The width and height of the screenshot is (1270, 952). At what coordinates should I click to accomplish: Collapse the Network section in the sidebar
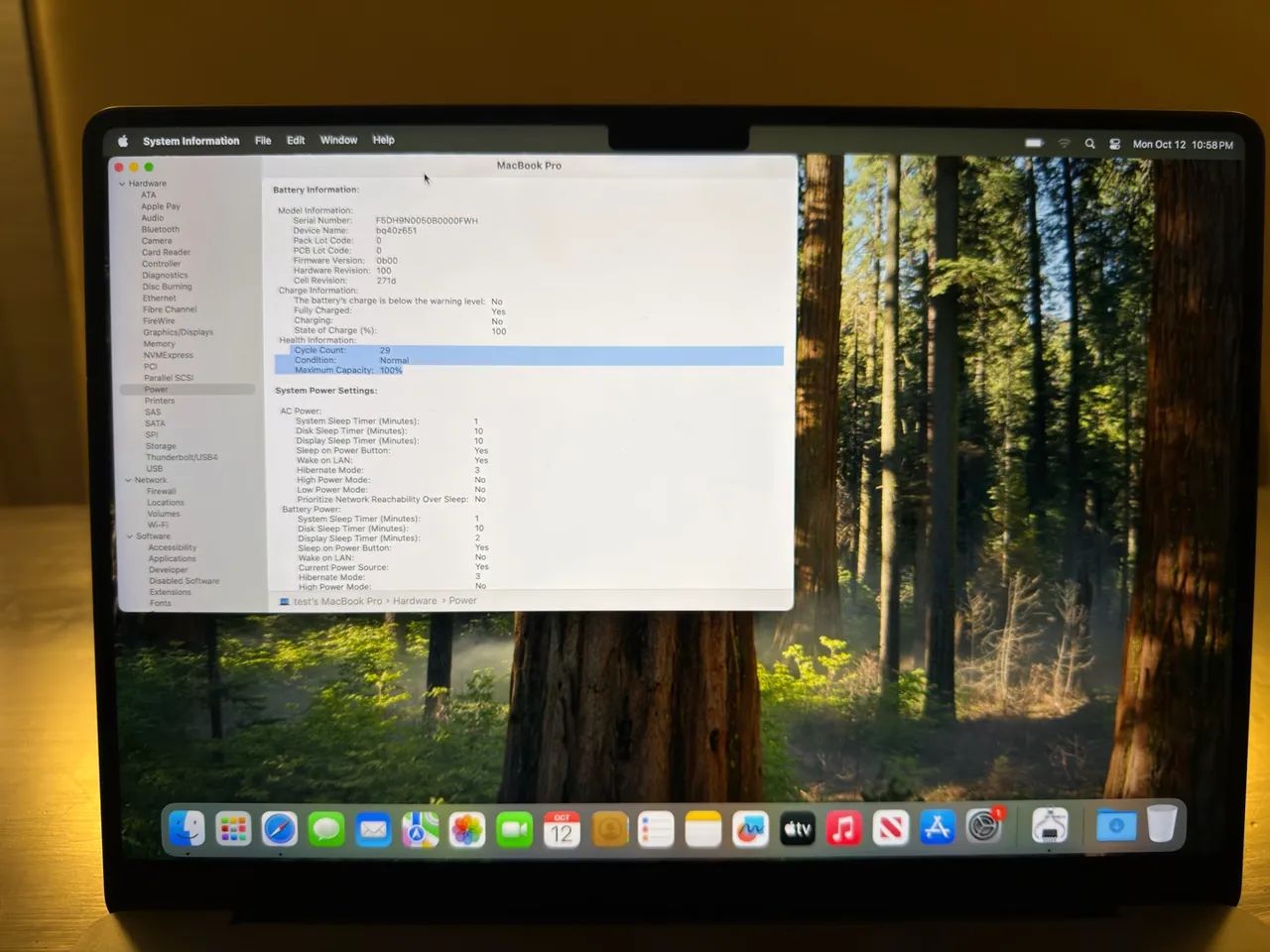[x=128, y=480]
